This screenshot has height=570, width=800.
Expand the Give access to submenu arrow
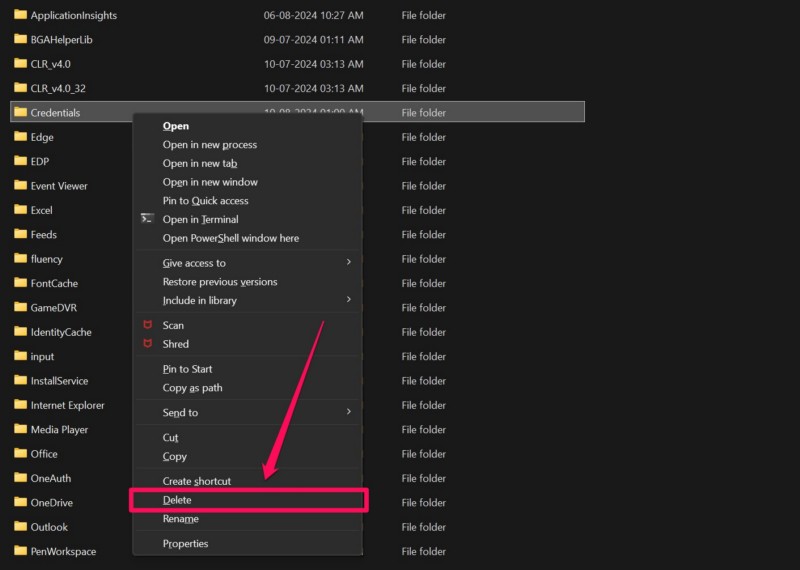click(349, 263)
